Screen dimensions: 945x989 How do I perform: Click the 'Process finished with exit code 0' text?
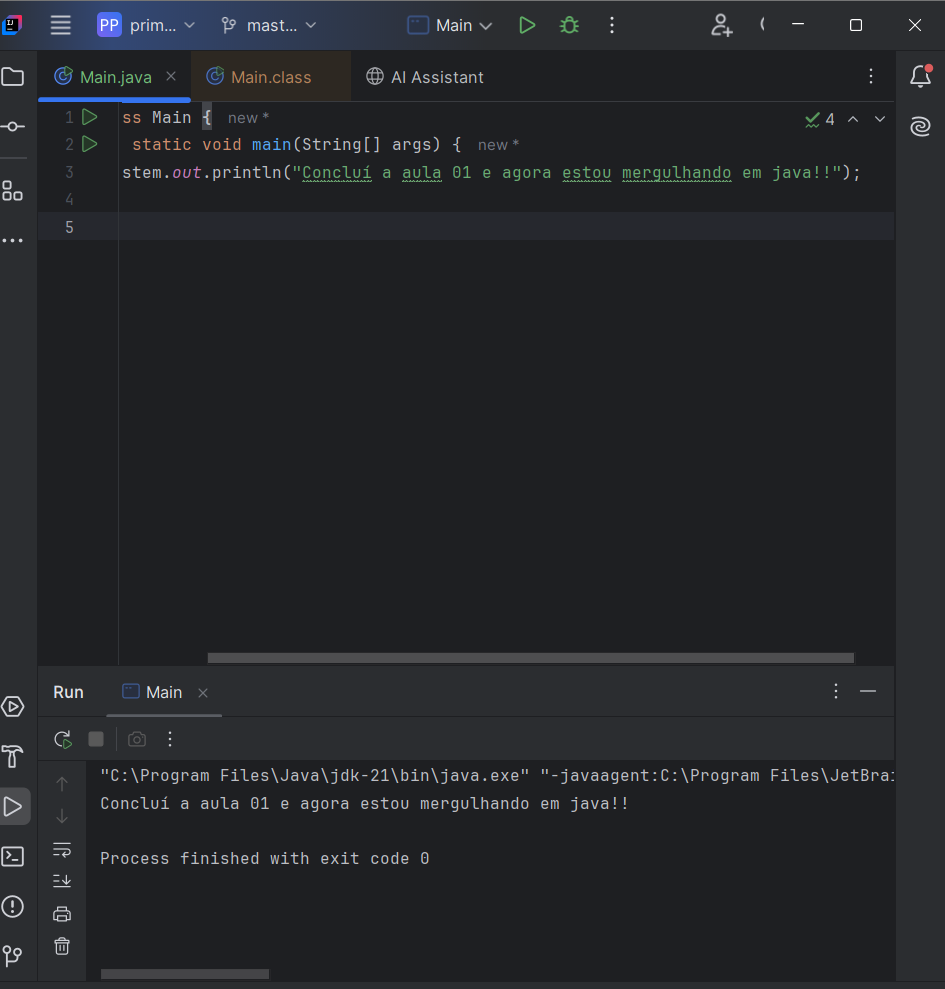(x=265, y=858)
